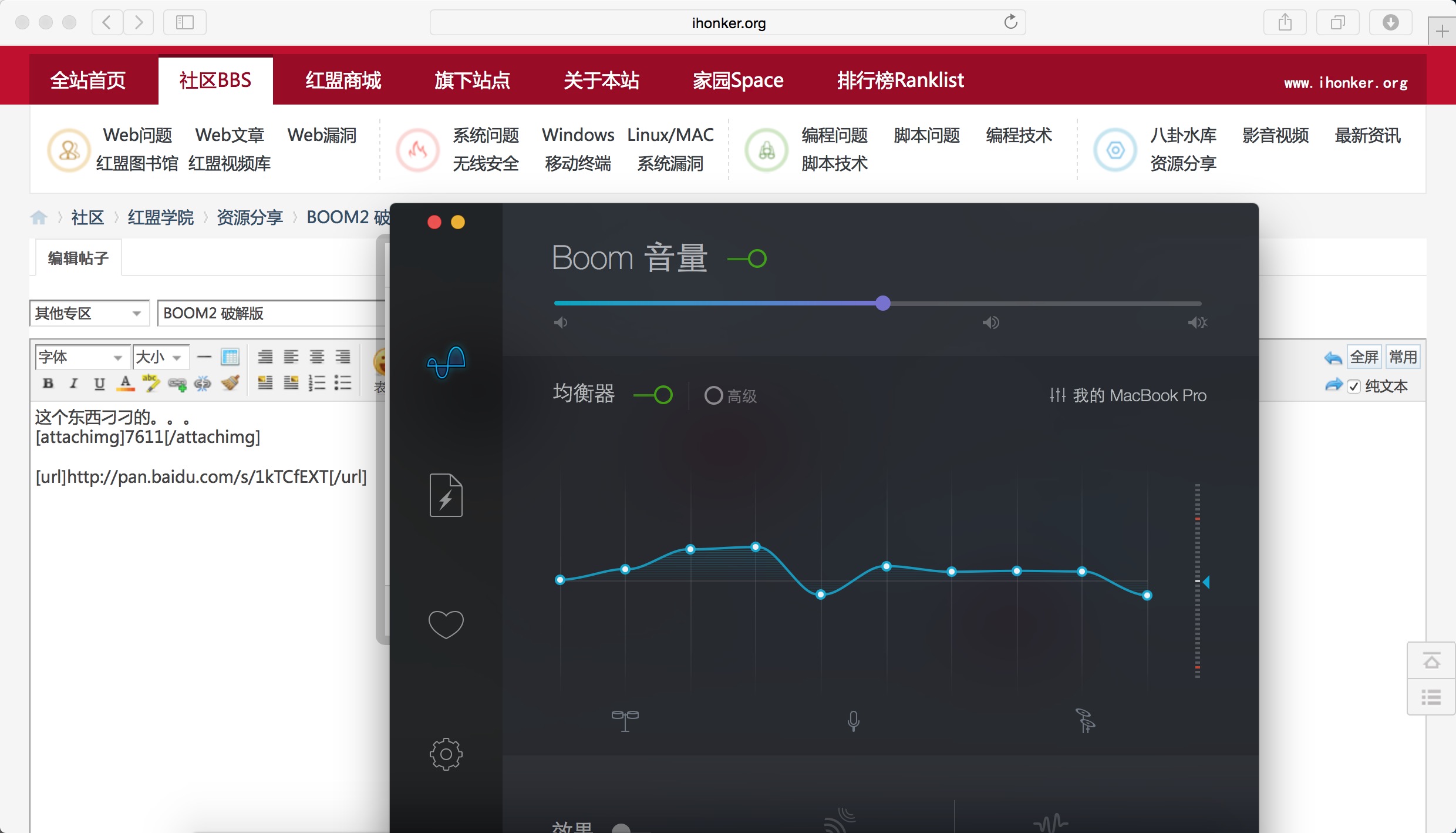
Task: Open the 资源分享 breadcrumb link
Action: (x=250, y=217)
